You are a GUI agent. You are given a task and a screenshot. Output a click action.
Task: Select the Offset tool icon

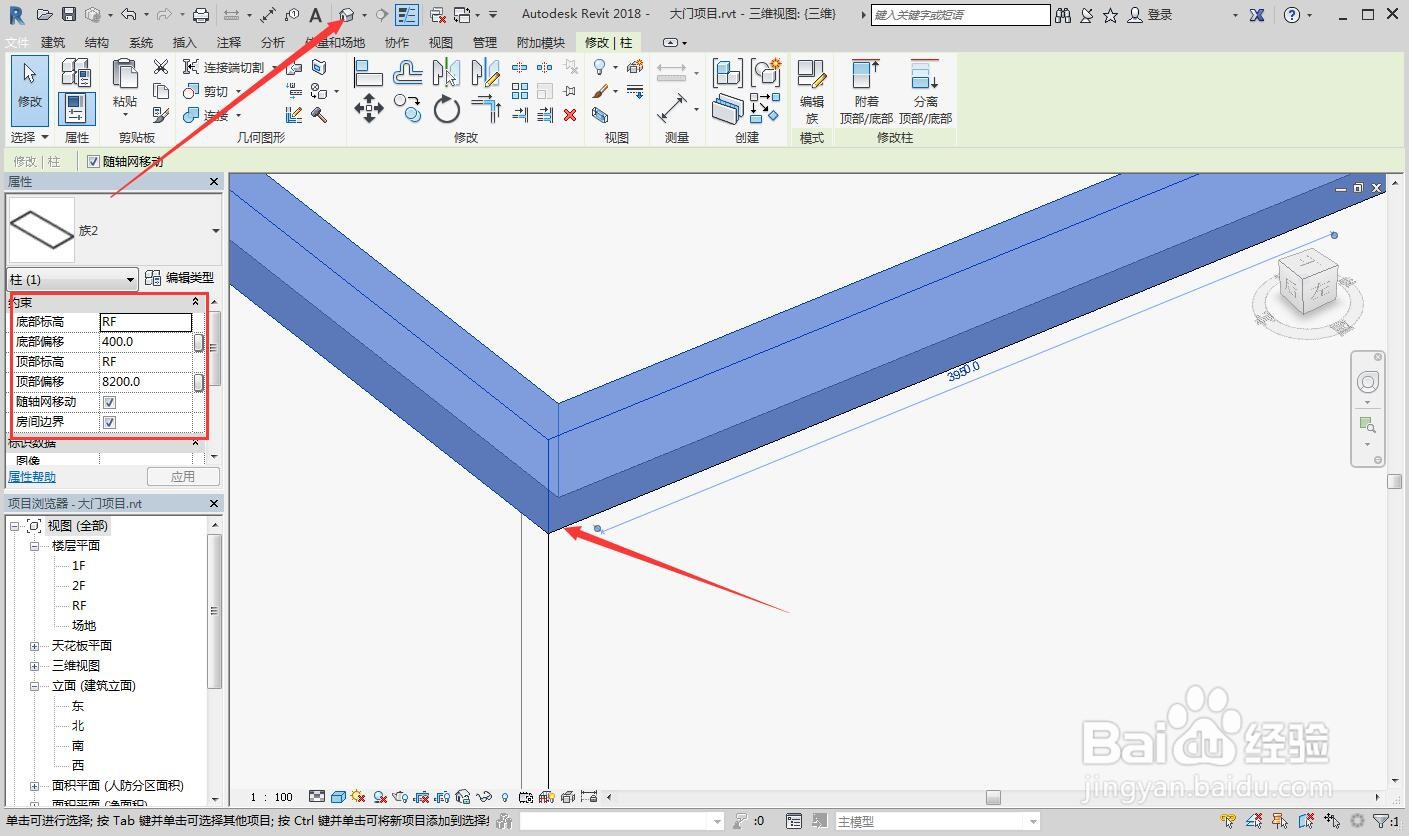(408, 72)
